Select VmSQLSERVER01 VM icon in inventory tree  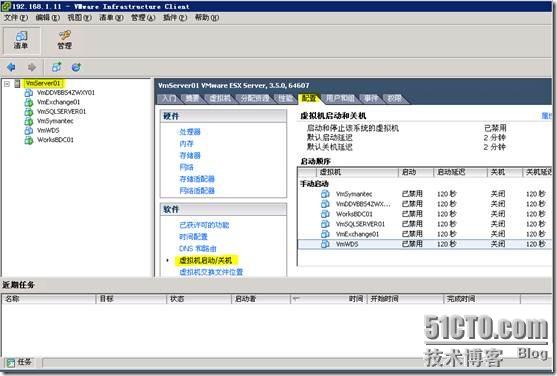pyautogui.click(x=28, y=112)
